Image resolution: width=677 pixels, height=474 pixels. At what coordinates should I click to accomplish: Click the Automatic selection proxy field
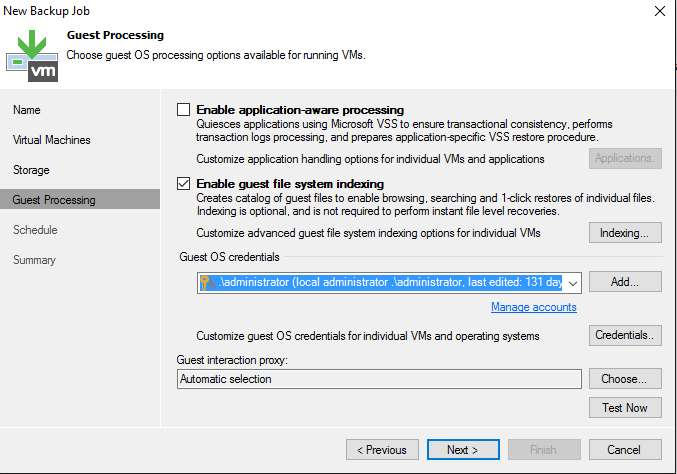(379, 379)
